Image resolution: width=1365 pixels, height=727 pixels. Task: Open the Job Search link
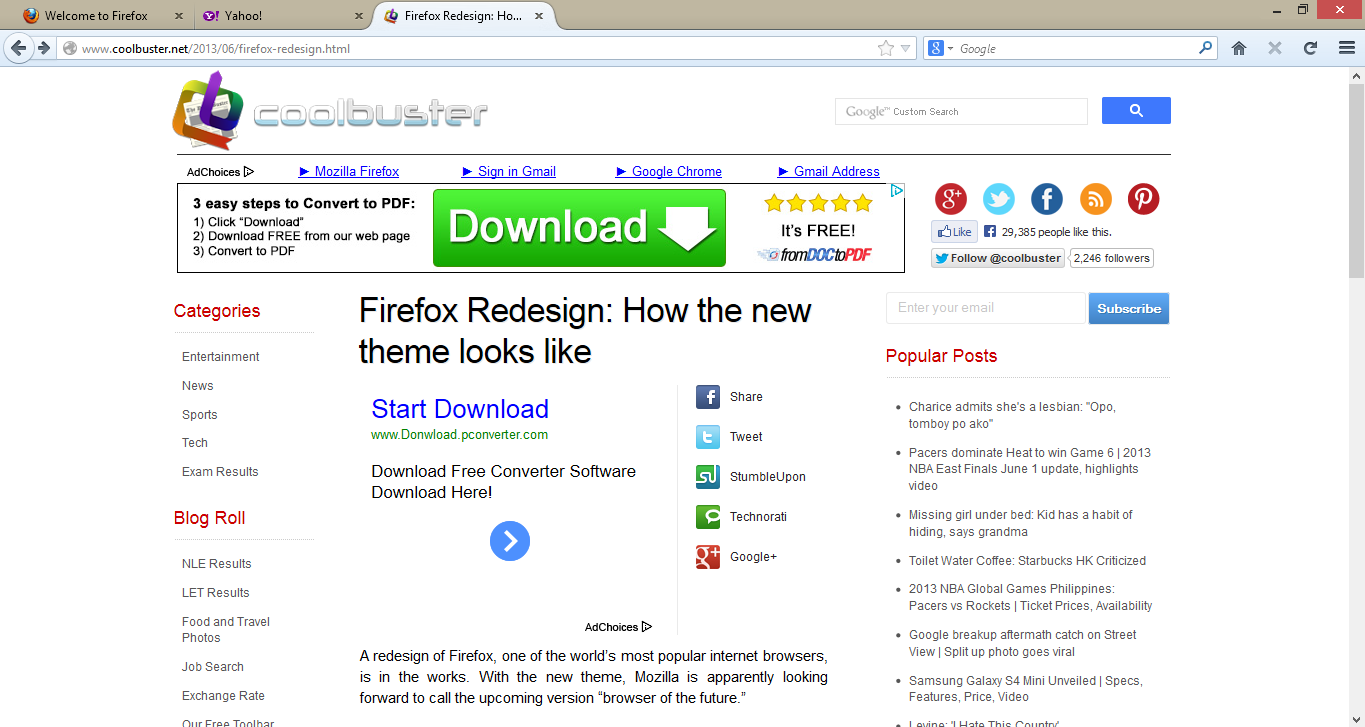point(212,667)
